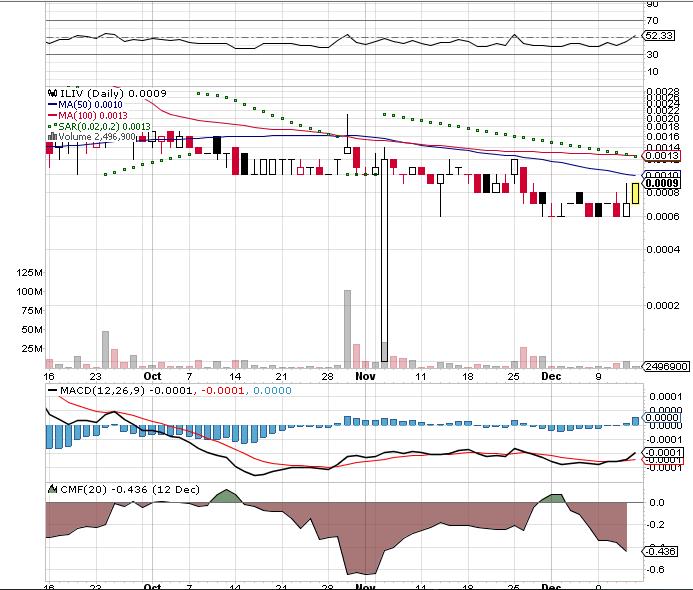Click the CMF axis label 0.0
693x590 pixels.
pyautogui.click(x=657, y=502)
